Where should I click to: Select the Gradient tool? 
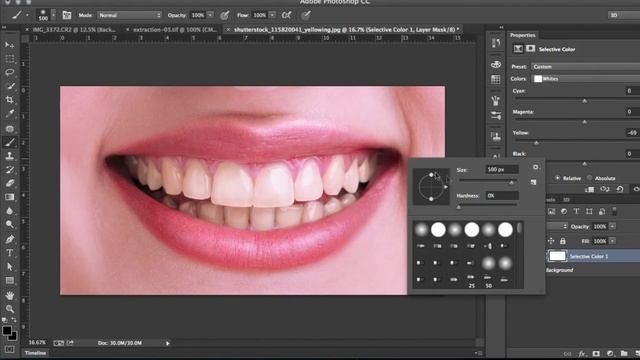(x=10, y=198)
